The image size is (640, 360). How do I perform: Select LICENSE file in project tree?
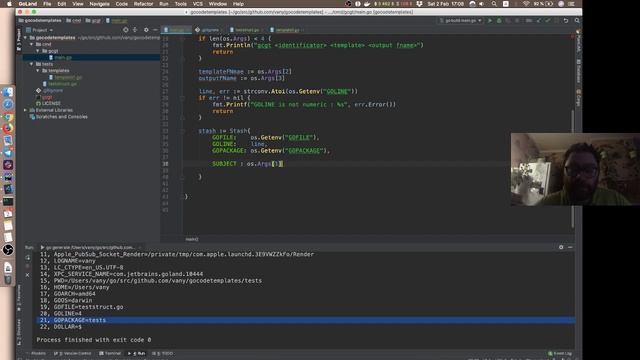tap(51, 103)
